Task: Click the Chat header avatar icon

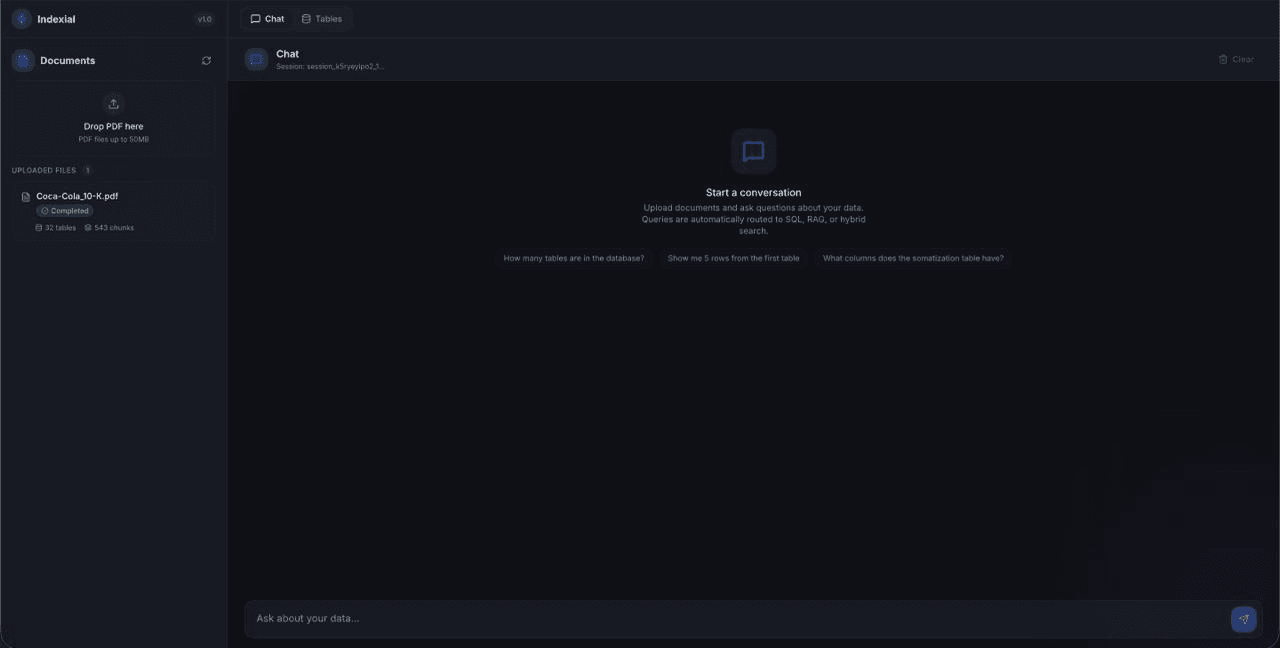Action: coord(256,60)
